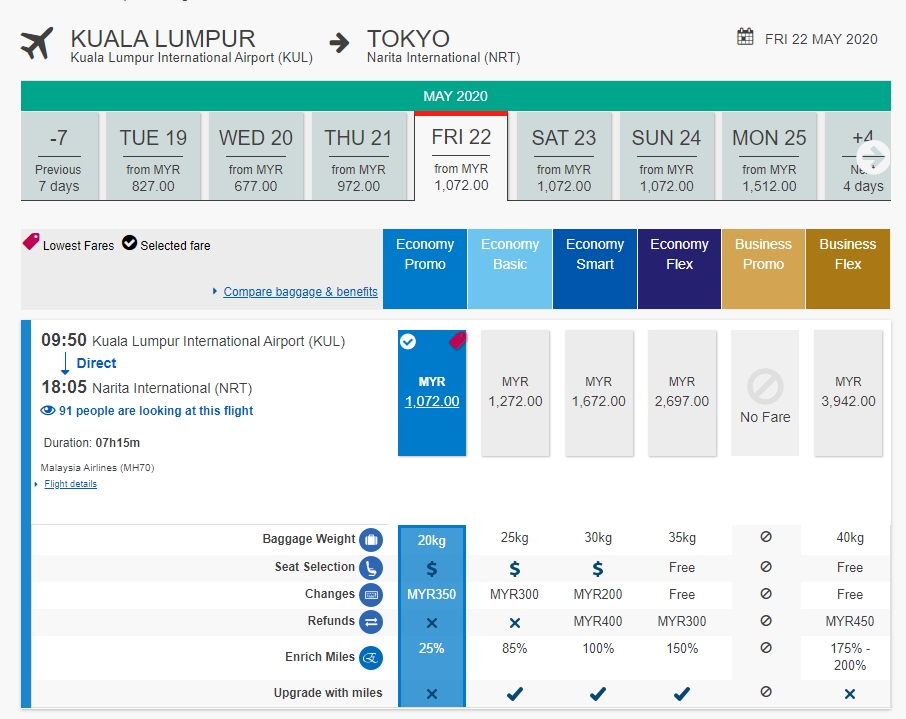Click the Refunds arrows icon
This screenshot has height=719, width=906.
pos(370,622)
